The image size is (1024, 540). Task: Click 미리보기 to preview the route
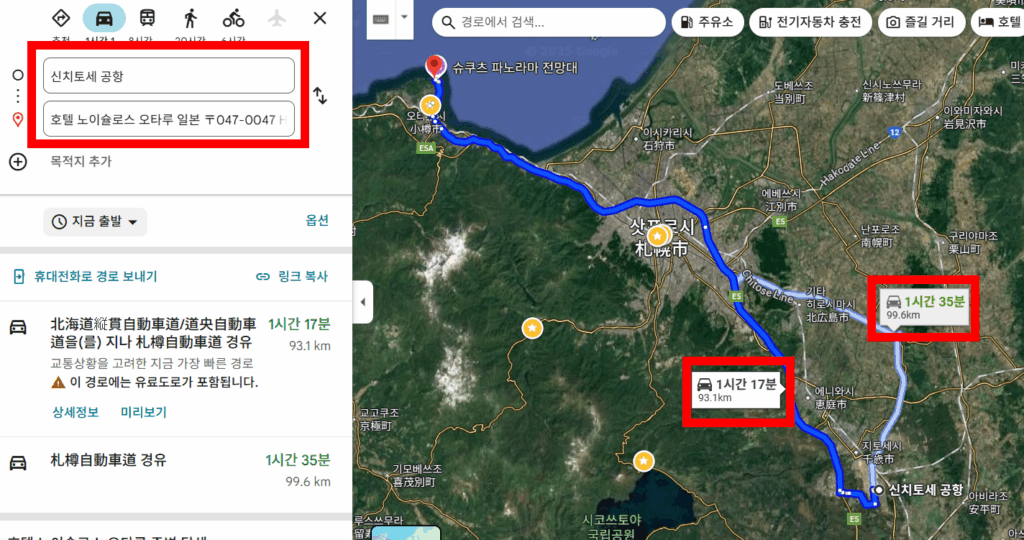(x=144, y=412)
